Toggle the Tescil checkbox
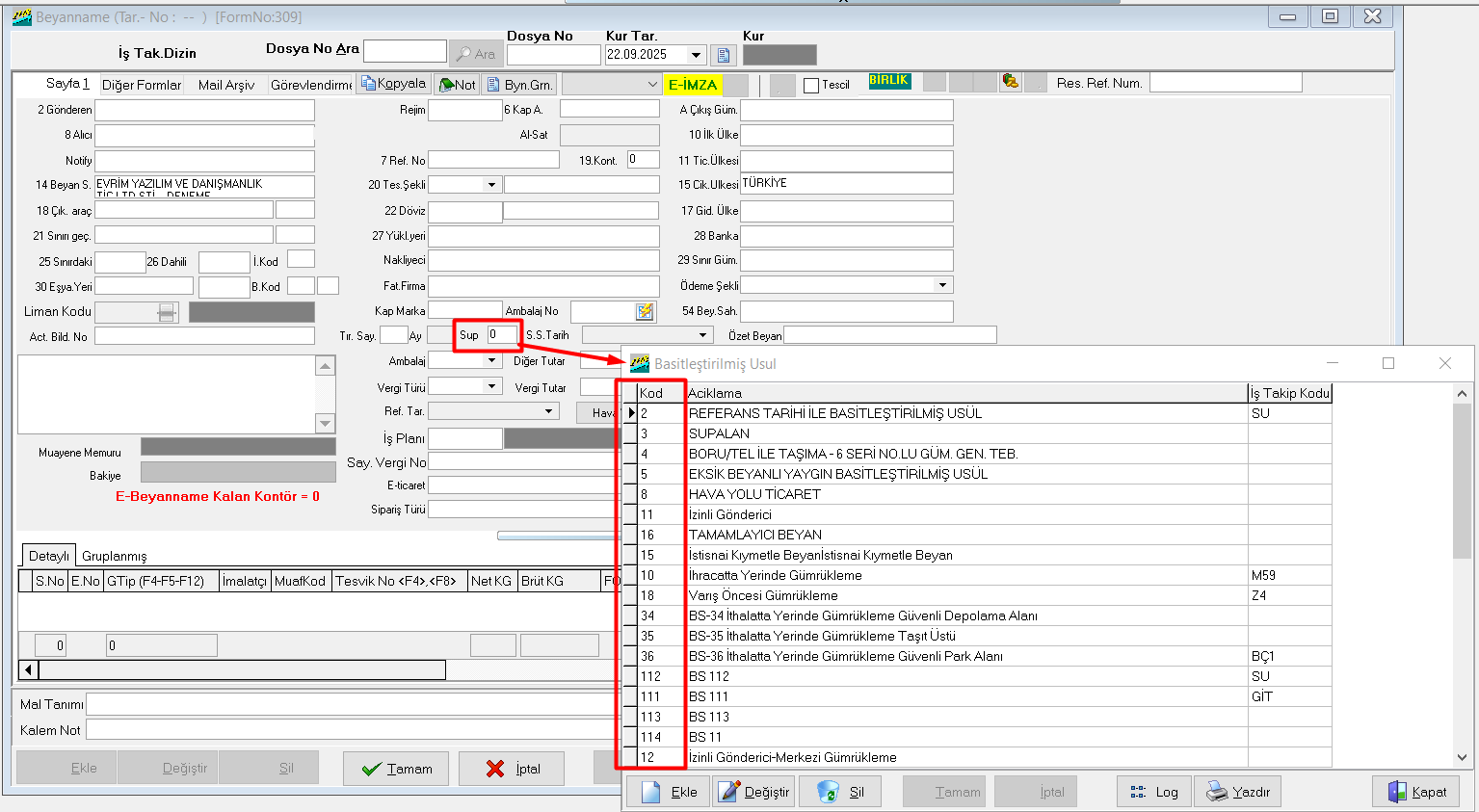The width and height of the screenshot is (1479, 812). point(811,85)
